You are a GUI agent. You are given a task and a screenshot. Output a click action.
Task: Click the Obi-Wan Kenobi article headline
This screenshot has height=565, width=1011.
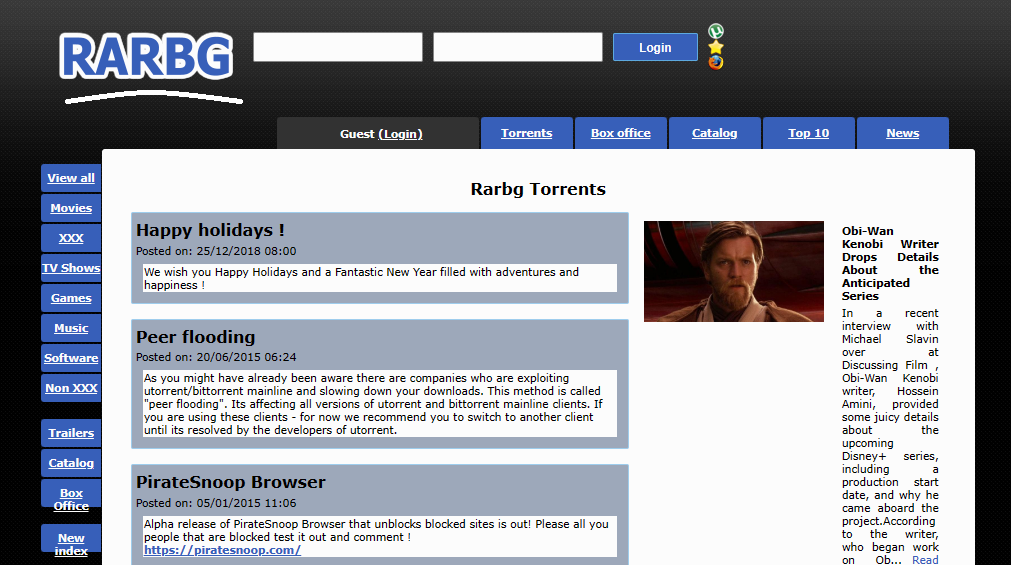(890, 263)
